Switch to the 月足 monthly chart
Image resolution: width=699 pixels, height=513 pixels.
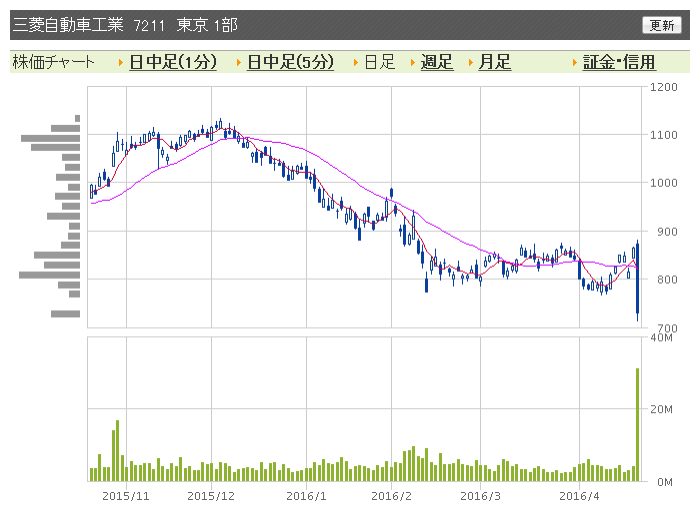tap(494, 62)
